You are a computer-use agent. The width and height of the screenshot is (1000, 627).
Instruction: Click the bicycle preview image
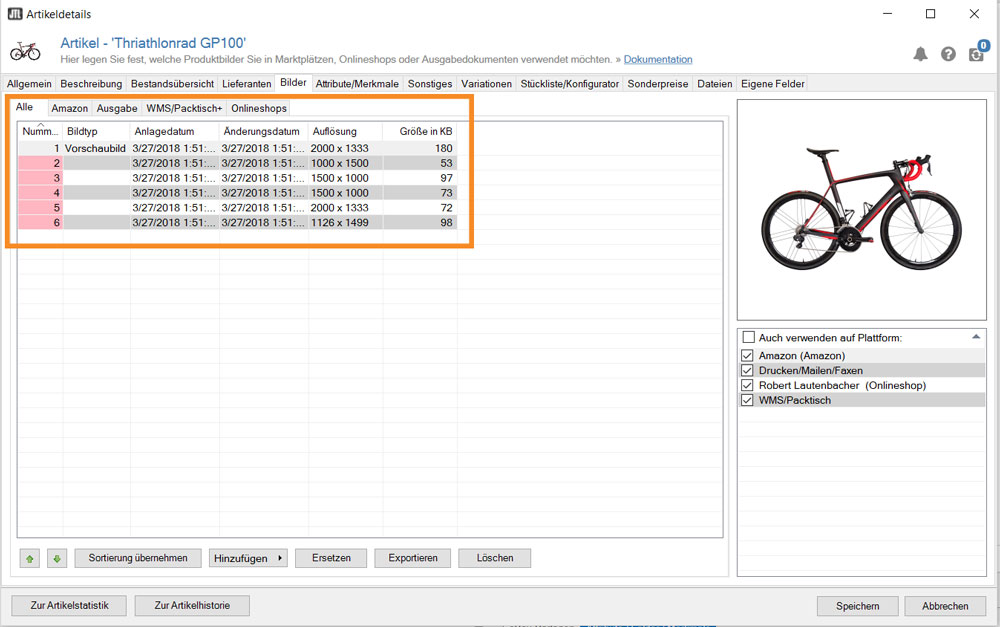(862, 210)
